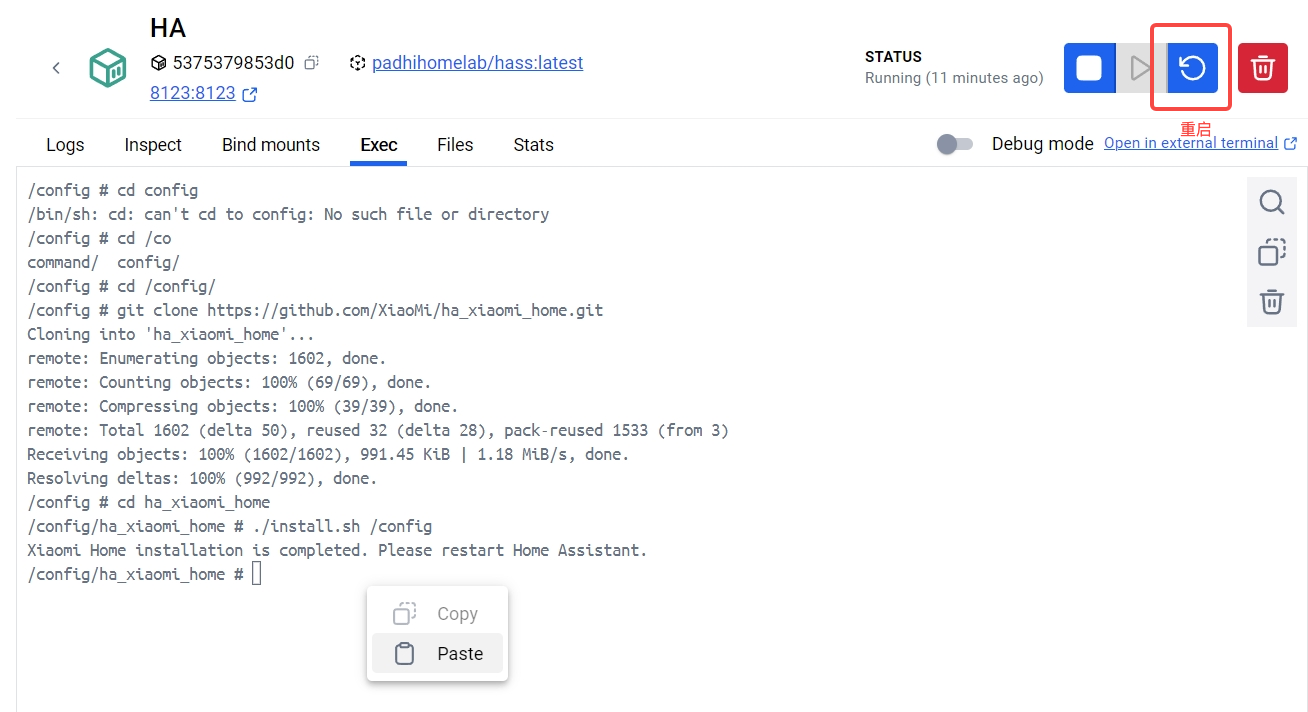Image resolution: width=1308 pixels, height=712 pixels.
Task: Go to the Bind mounts tab
Action: coord(271,145)
